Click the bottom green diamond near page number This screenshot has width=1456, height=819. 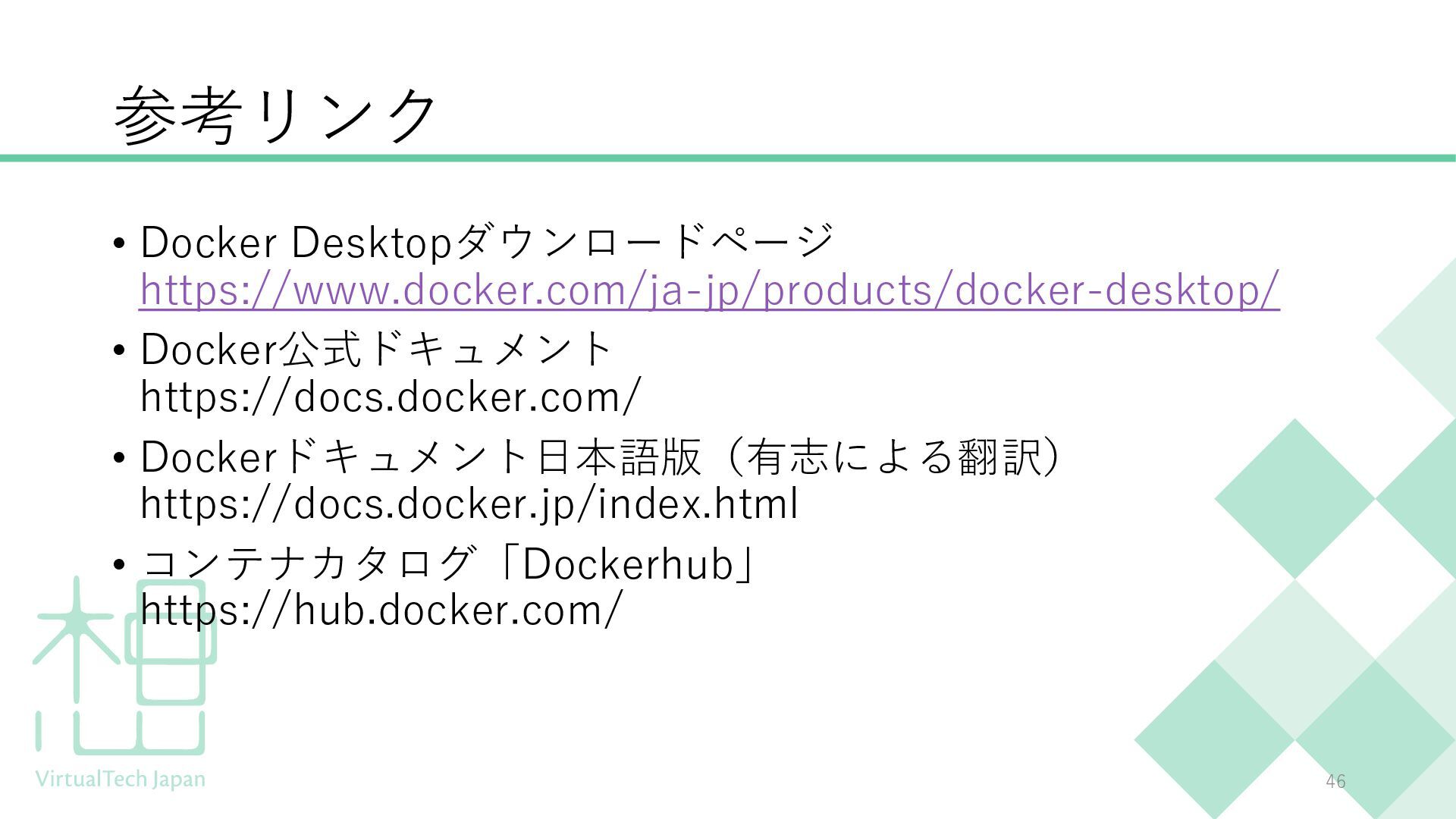1213,739
